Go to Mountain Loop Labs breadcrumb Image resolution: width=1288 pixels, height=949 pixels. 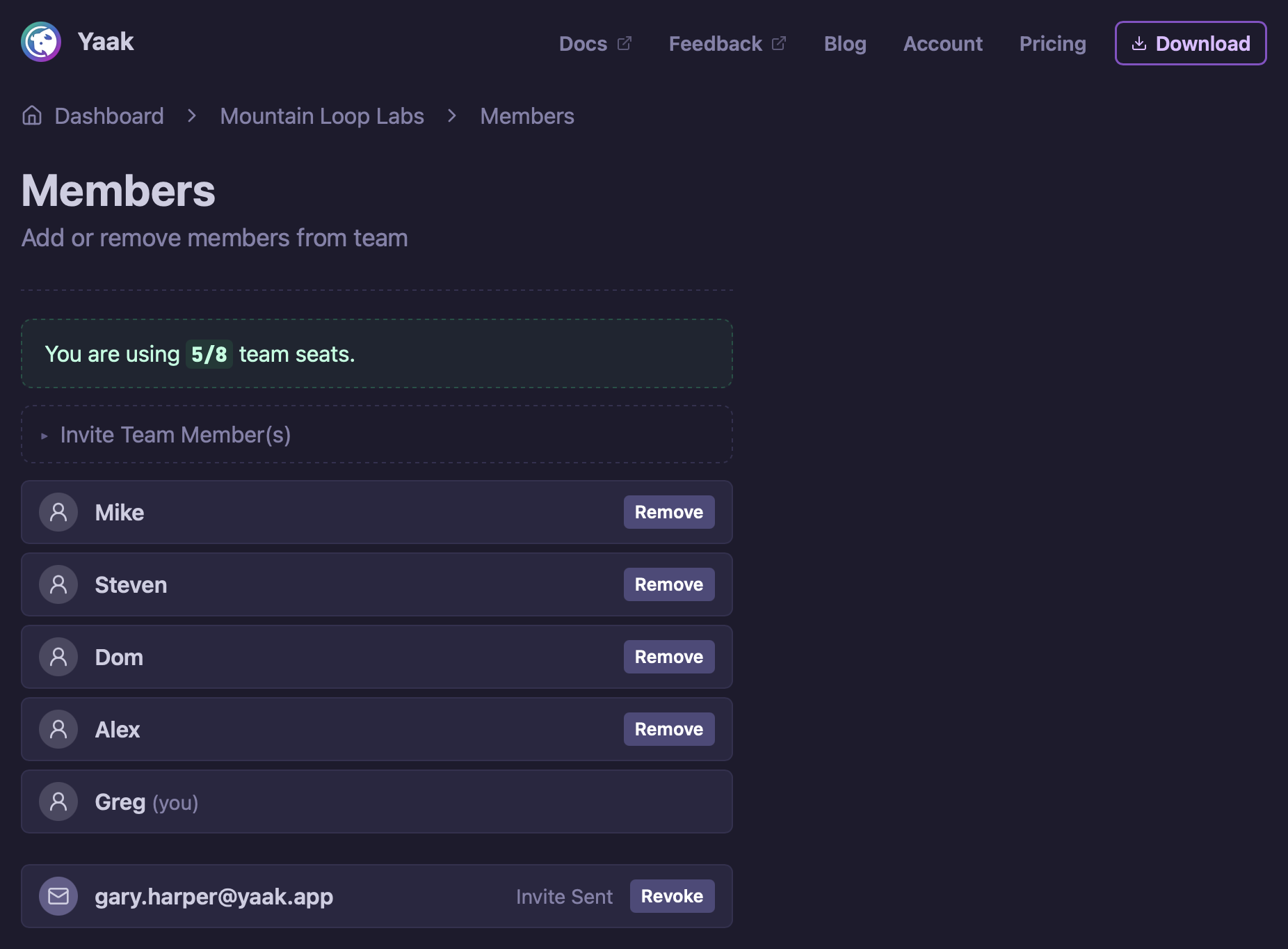322,116
